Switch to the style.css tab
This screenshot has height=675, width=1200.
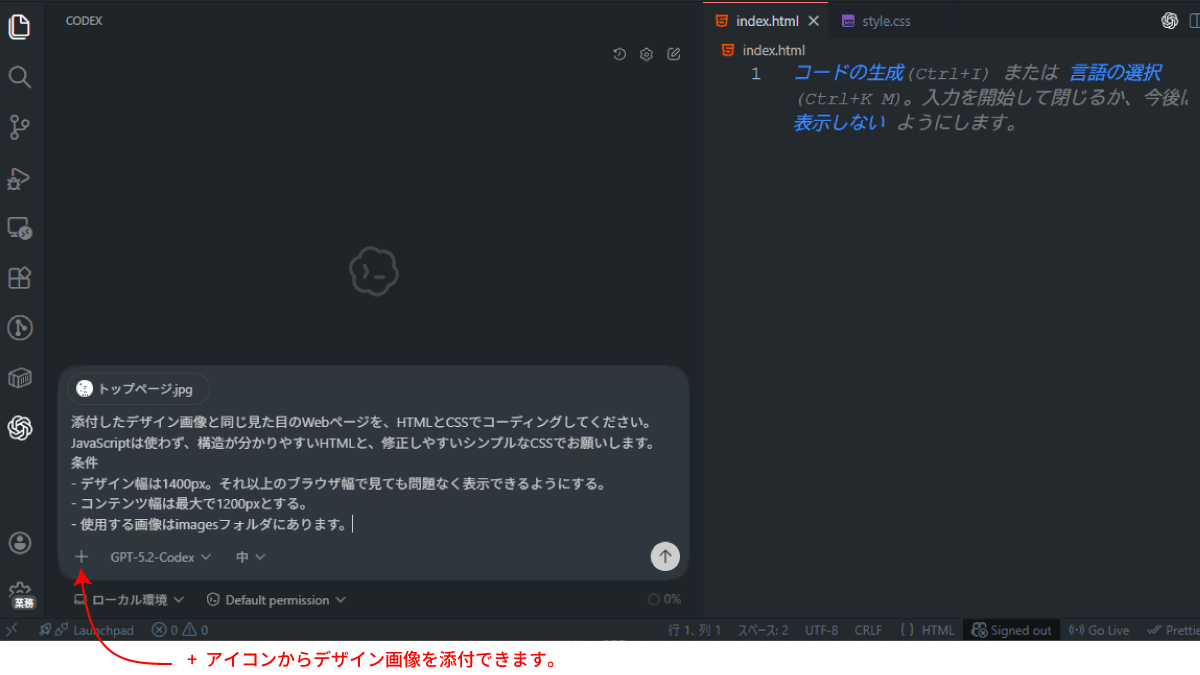coord(884,19)
